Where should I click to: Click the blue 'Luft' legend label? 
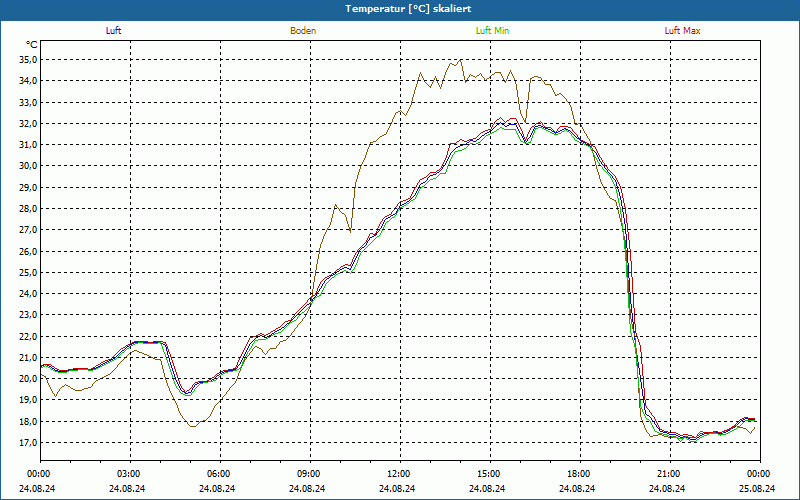point(113,31)
